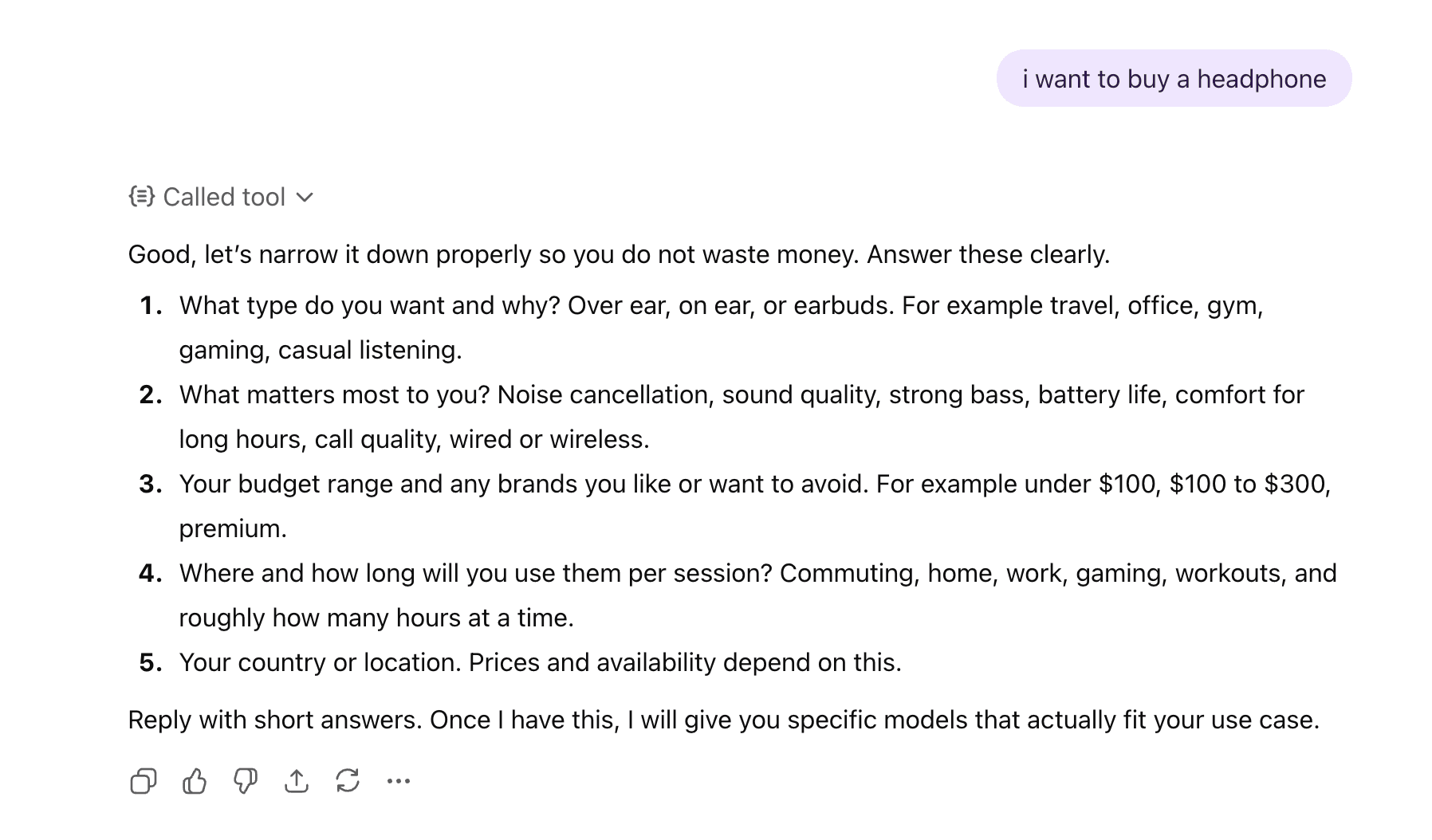Click the 'roughly how many hours' text line

pyautogui.click(x=376, y=618)
